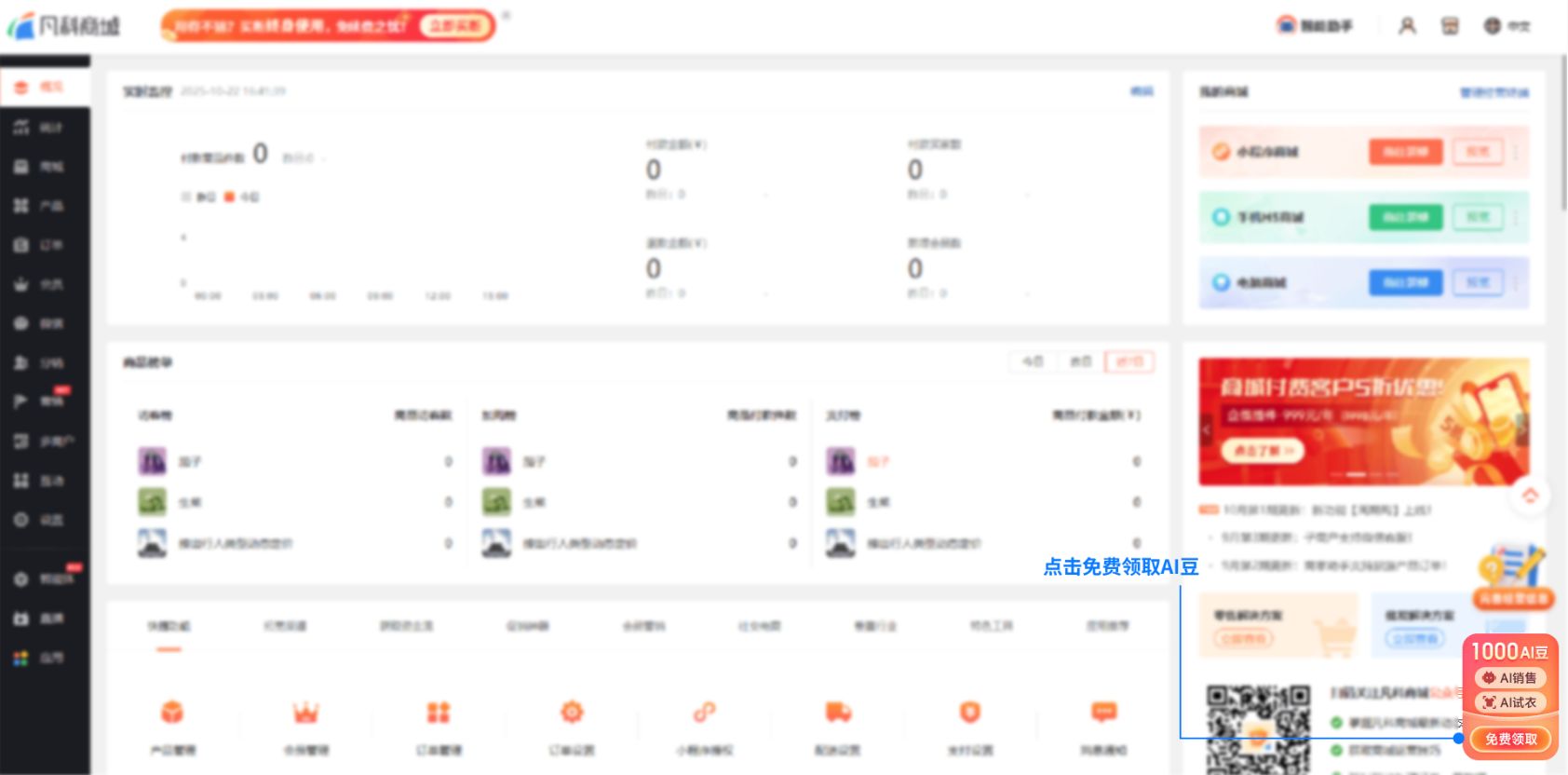Open the orange chain-link icon shortcut
The height and width of the screenshot is (775, 1568).
click(x=705, y=713)
